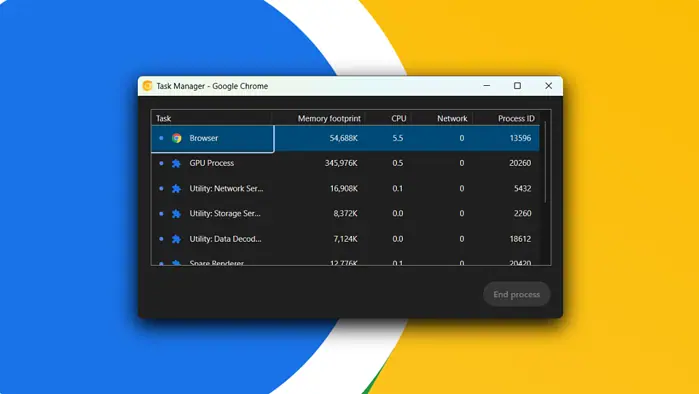The height and width of the screenshot is (394, 699).
Task: Minimize the Task Manager window
Action: [x=487, y=86]
